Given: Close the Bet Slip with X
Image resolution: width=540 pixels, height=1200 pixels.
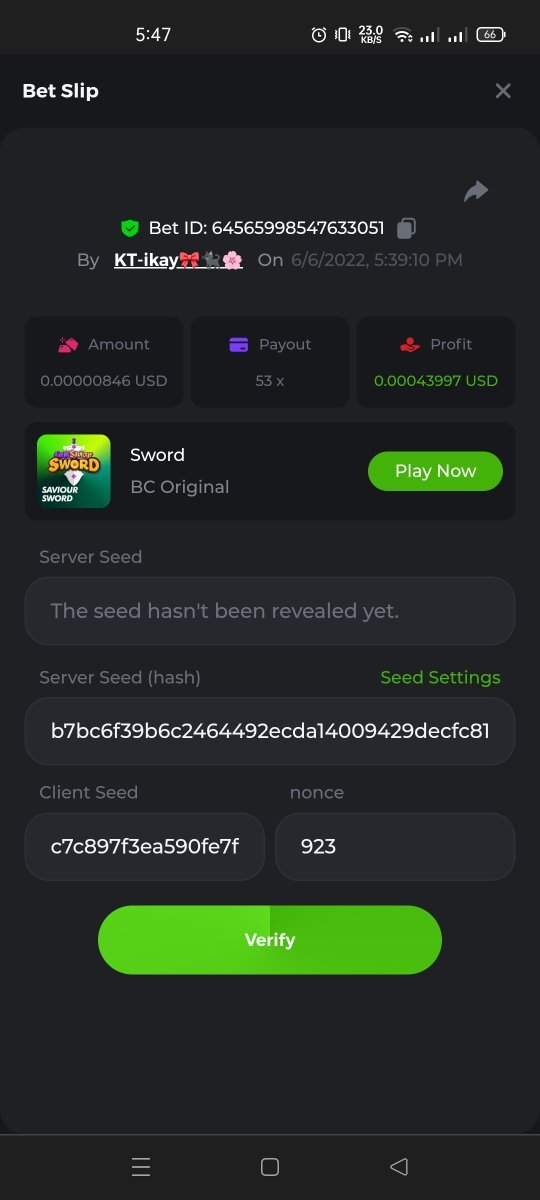Looking at the screenshot, I should 503,91.
